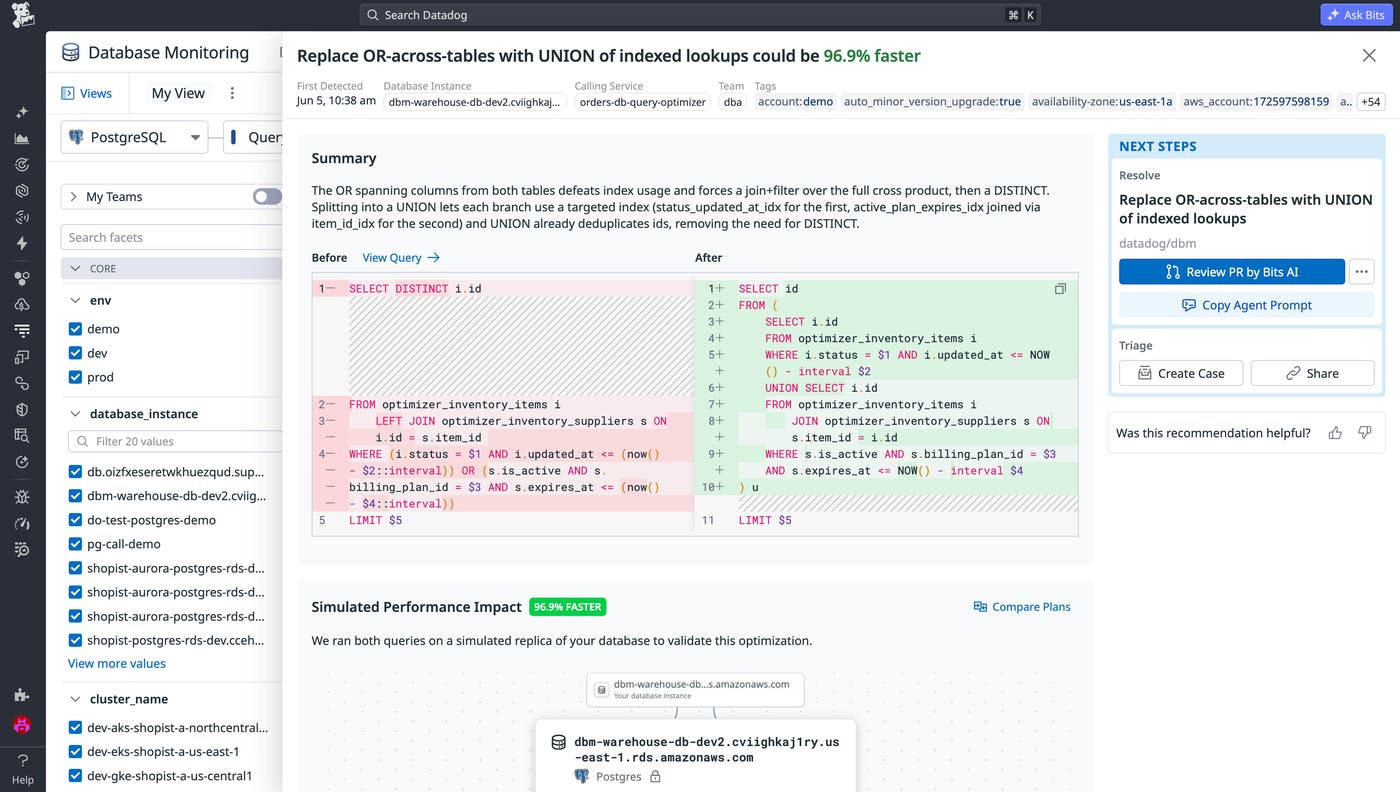Open the Views panel
This screenshot has width=1400, height=792.
(86, 93)
